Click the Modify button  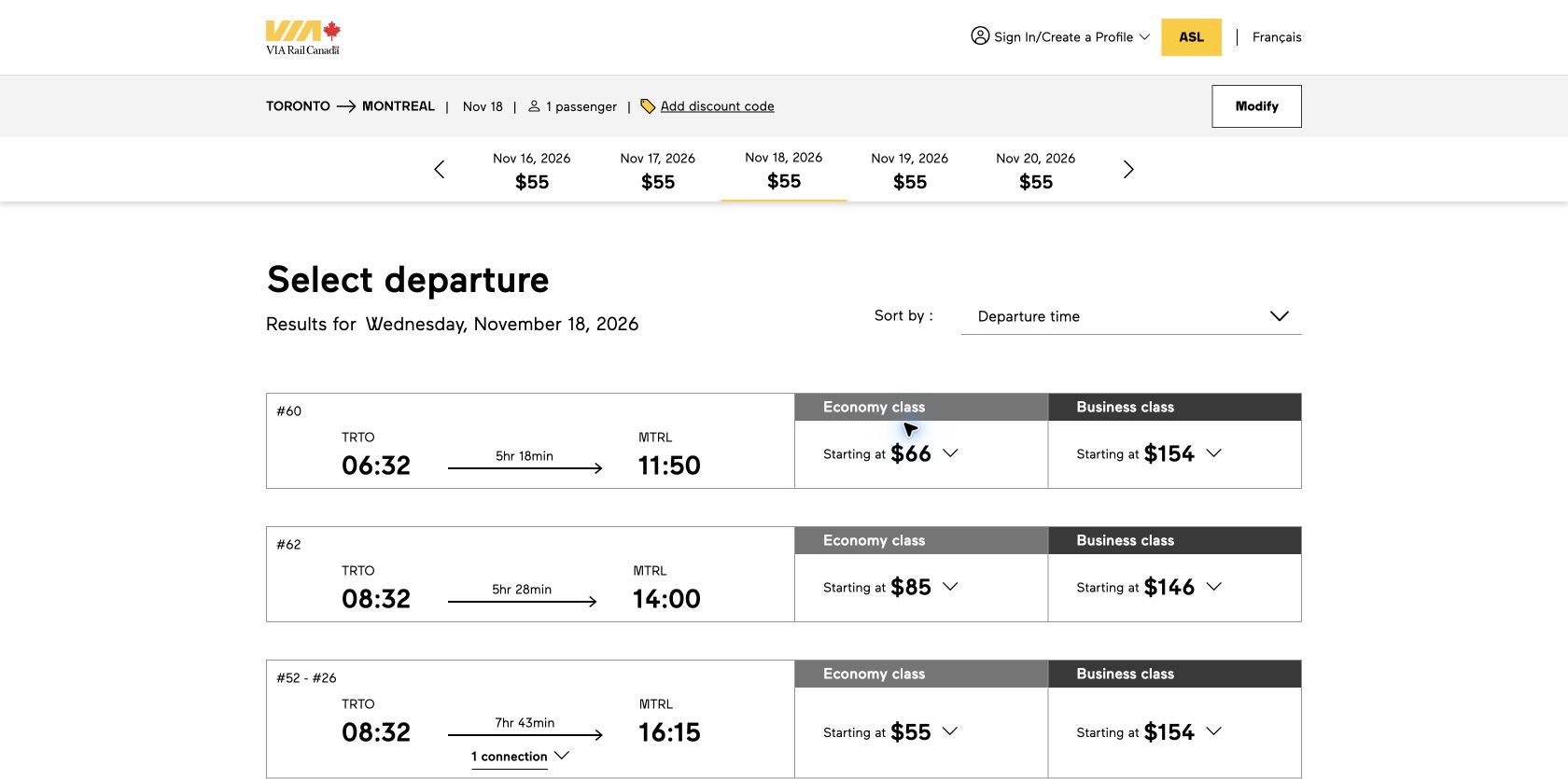click(1256, 106)
